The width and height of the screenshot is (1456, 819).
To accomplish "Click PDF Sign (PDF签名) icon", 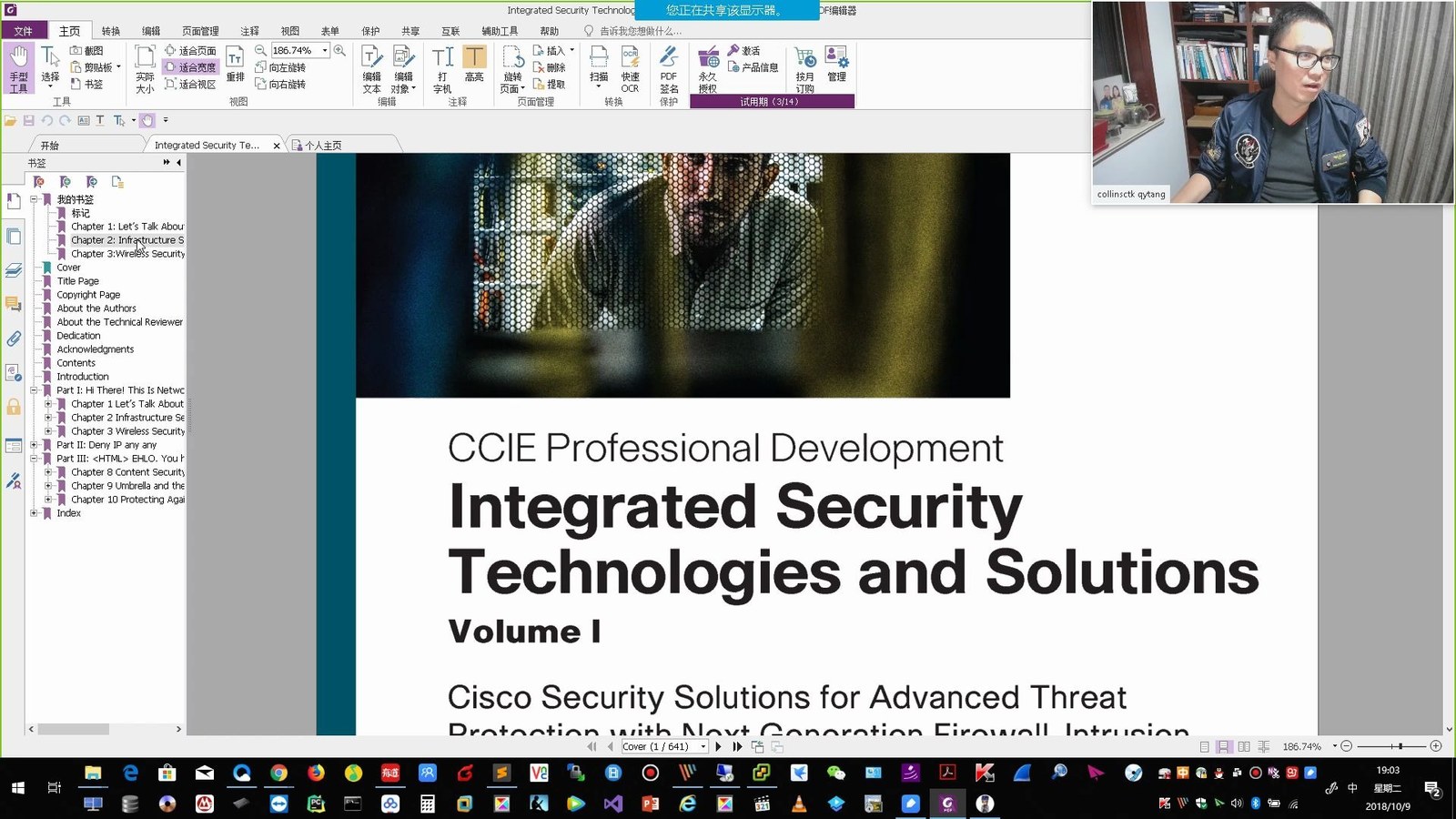I will (669, 69).
